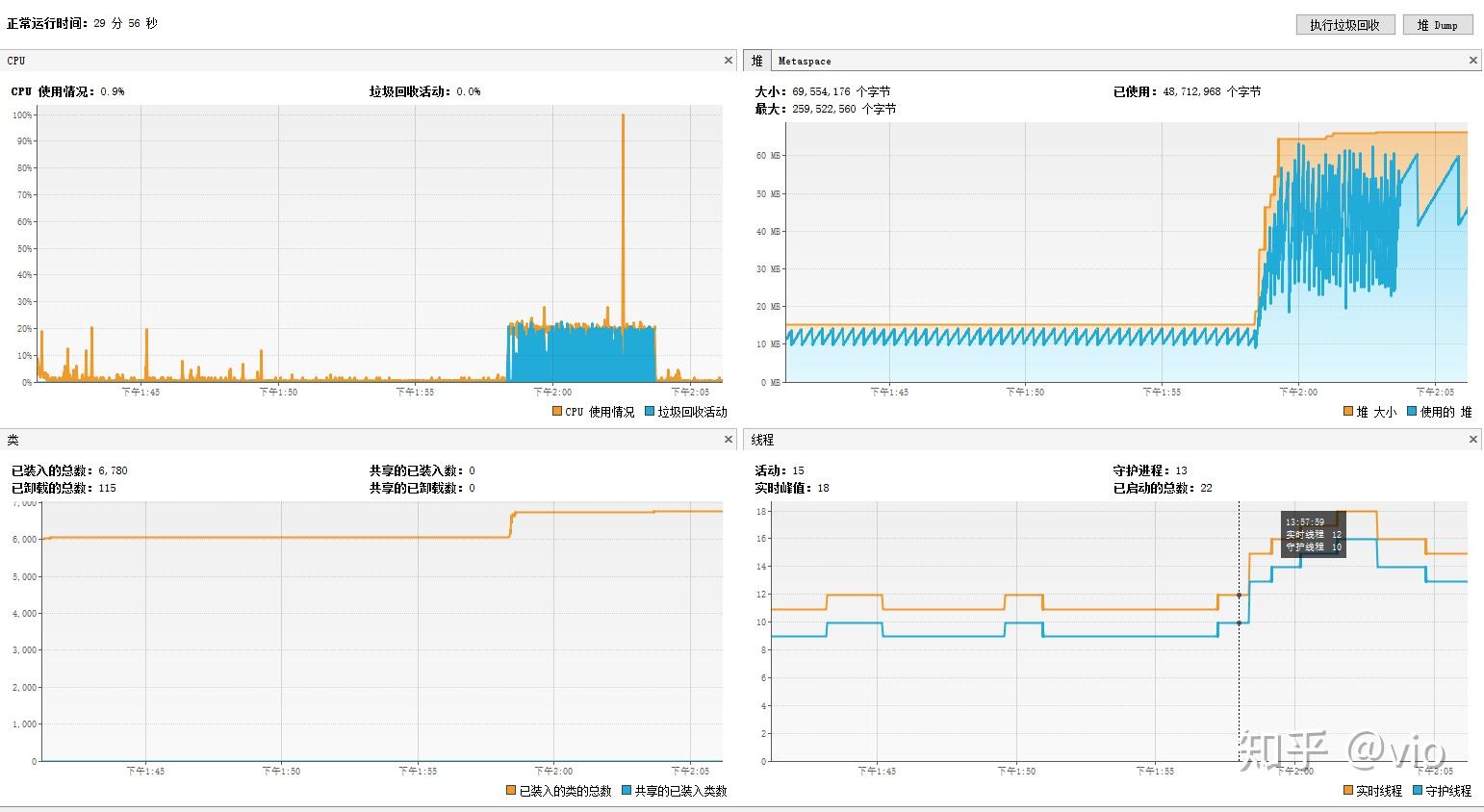Close the 线程 panel
The height and width of the screenshot is (812, 1484).
pos(1472,439)
